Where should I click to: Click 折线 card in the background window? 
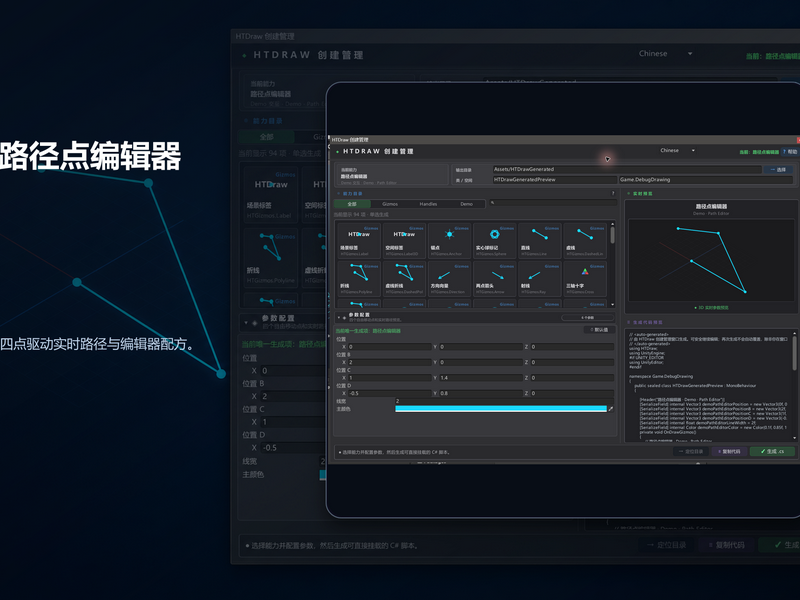[271, 259]
